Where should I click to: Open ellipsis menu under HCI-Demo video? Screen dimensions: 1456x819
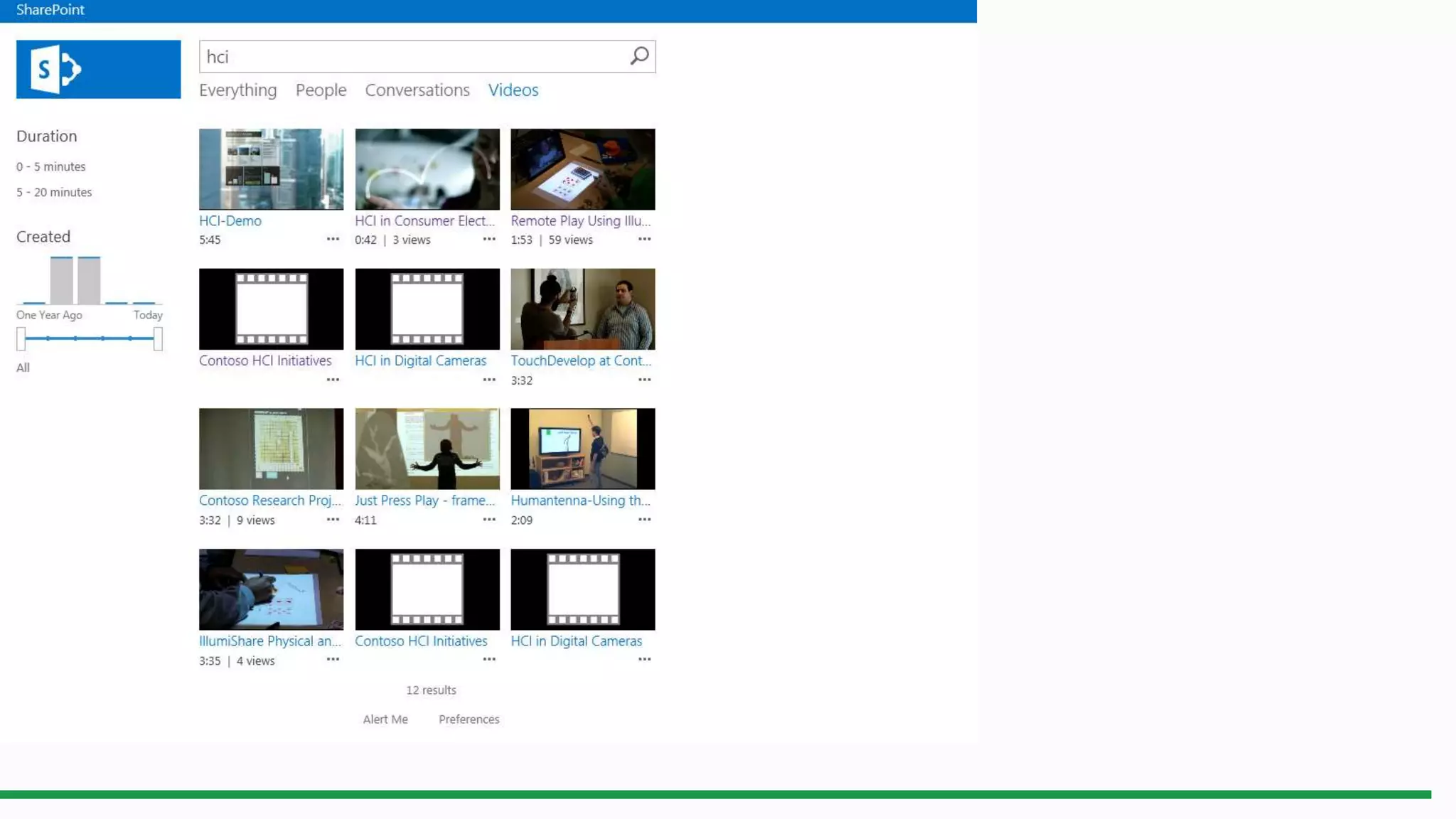tap(333, 240)
